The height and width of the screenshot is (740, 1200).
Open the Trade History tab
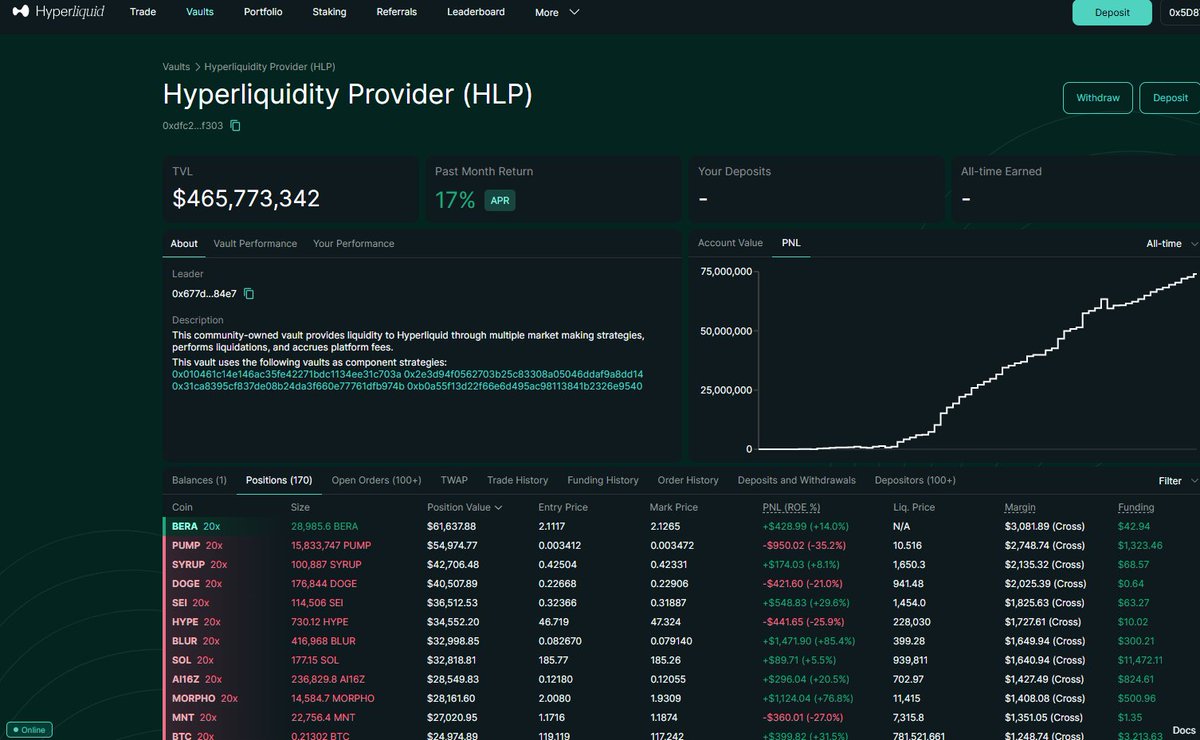coord(517,480)
